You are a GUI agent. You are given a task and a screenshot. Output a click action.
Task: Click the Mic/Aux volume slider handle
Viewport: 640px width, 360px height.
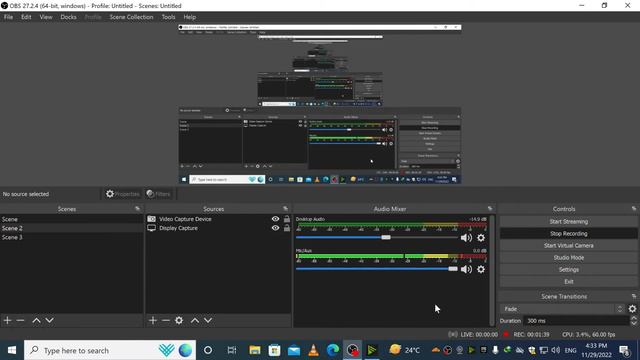453,269
